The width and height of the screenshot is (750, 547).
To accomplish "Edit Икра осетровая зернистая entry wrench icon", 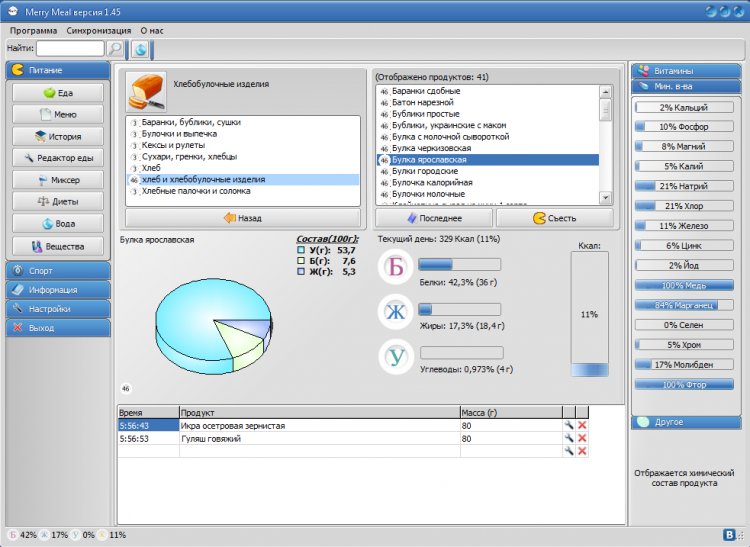I will coord(569,425).
